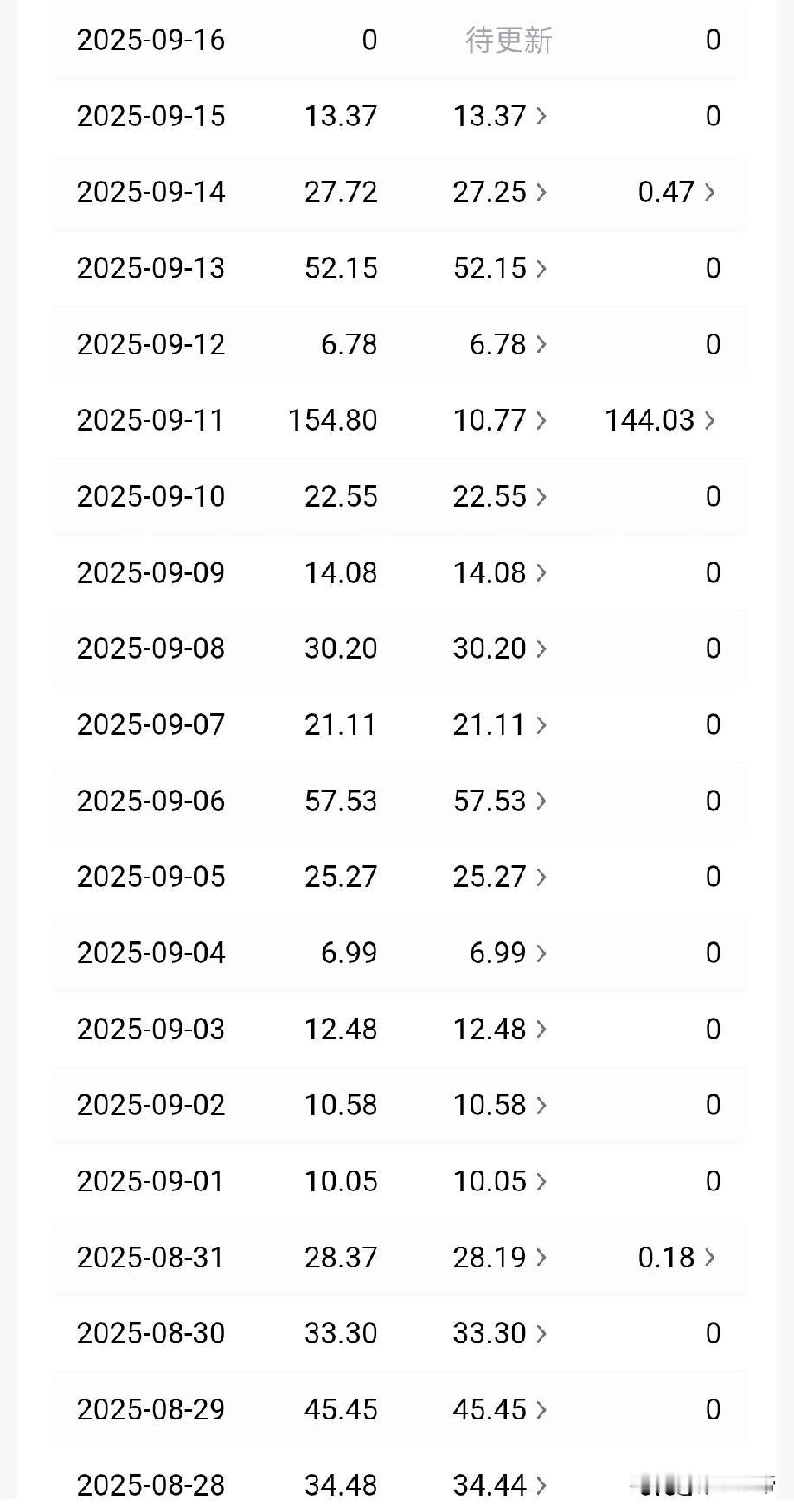Expand the 14.08 details arrow for 2025-09-09

pos(541,572)
